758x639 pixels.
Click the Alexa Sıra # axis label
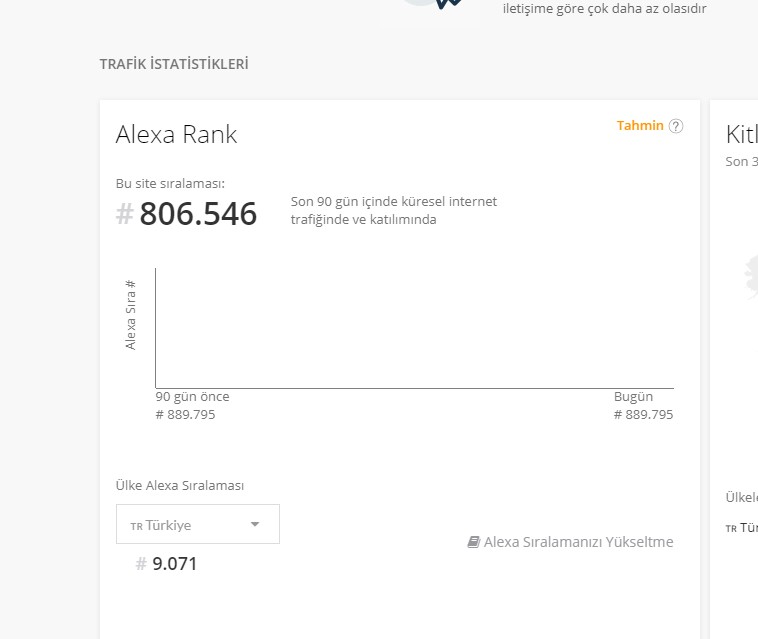tap(131, 315)
